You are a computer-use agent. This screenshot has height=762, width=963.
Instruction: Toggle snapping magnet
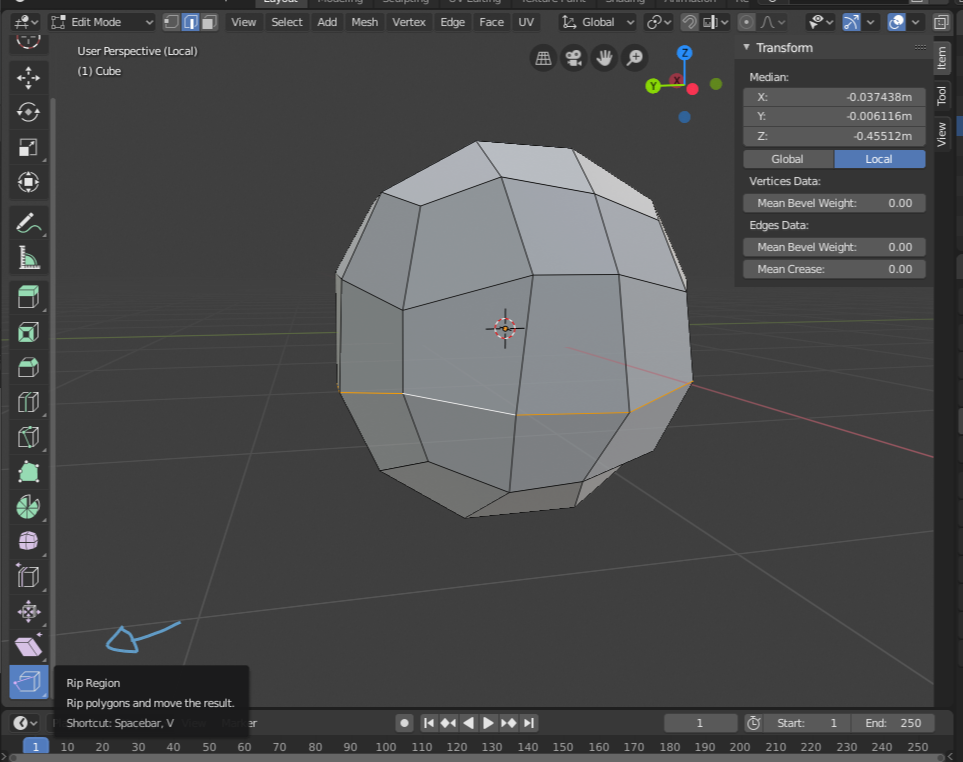click(x=689, y=23)
